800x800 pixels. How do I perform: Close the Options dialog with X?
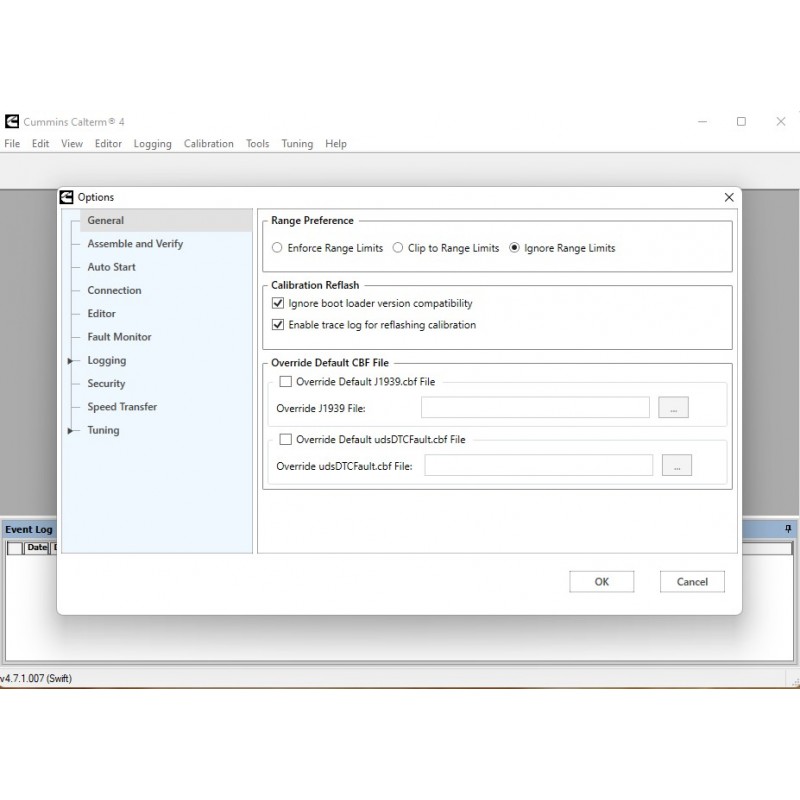coord(729,198)
